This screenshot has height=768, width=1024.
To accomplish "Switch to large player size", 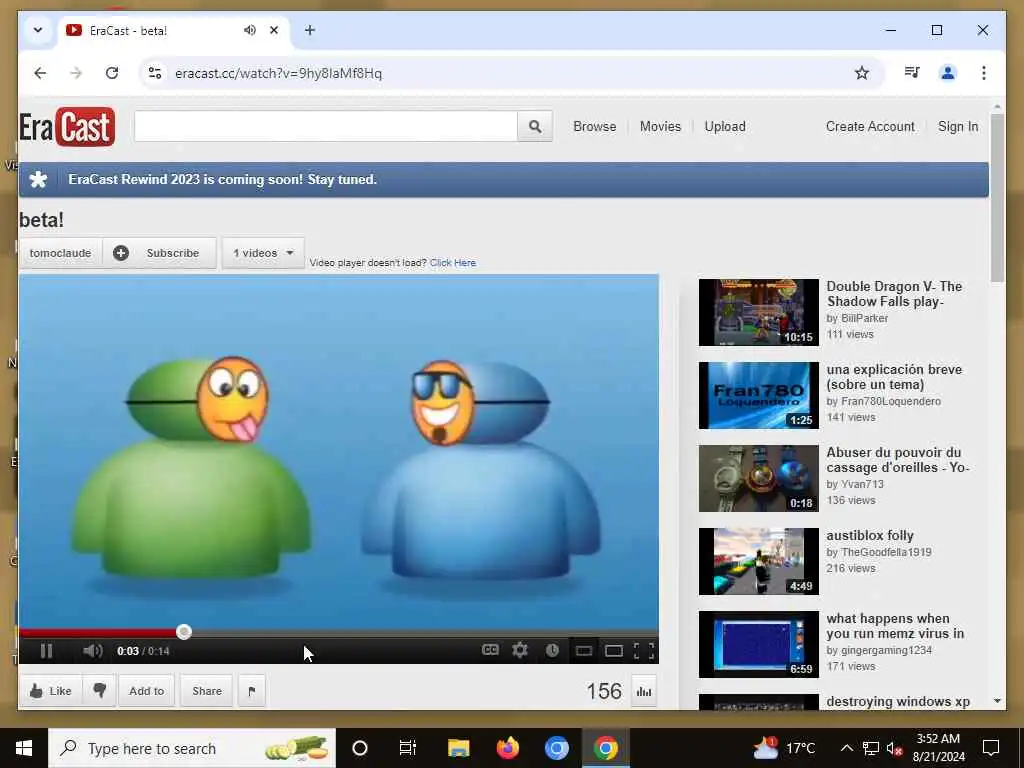I will click(613, 650).
